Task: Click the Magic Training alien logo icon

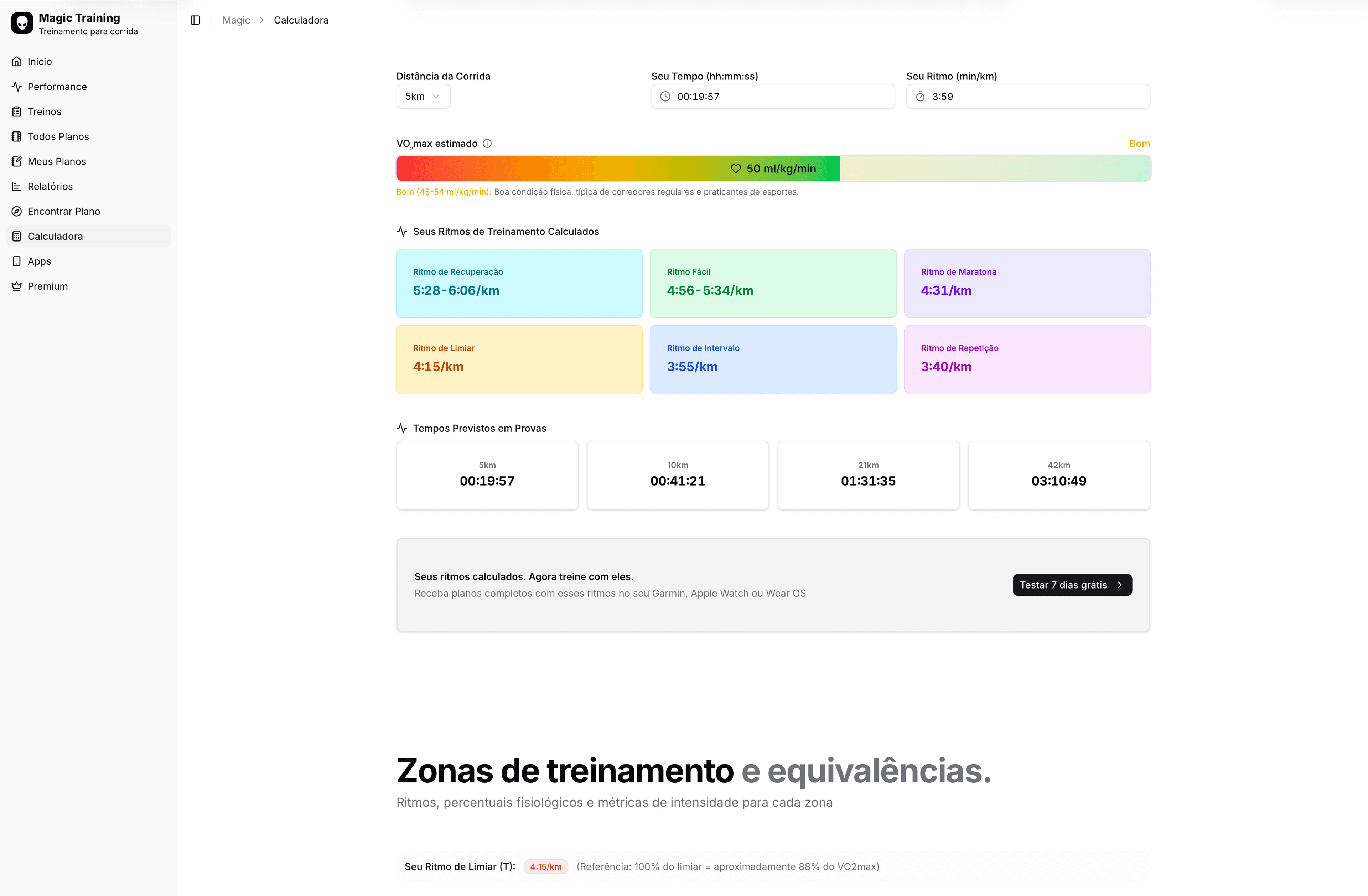Action: pyautogui.click(x=22, y=23)
